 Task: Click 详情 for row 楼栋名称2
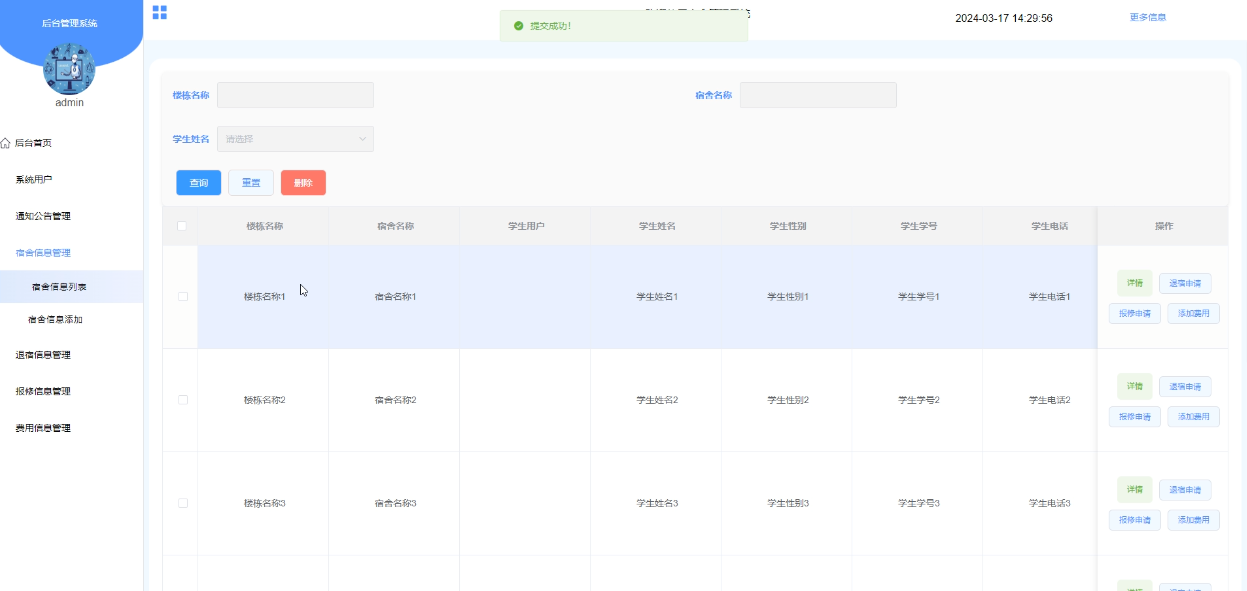[x=1134, y=386]
